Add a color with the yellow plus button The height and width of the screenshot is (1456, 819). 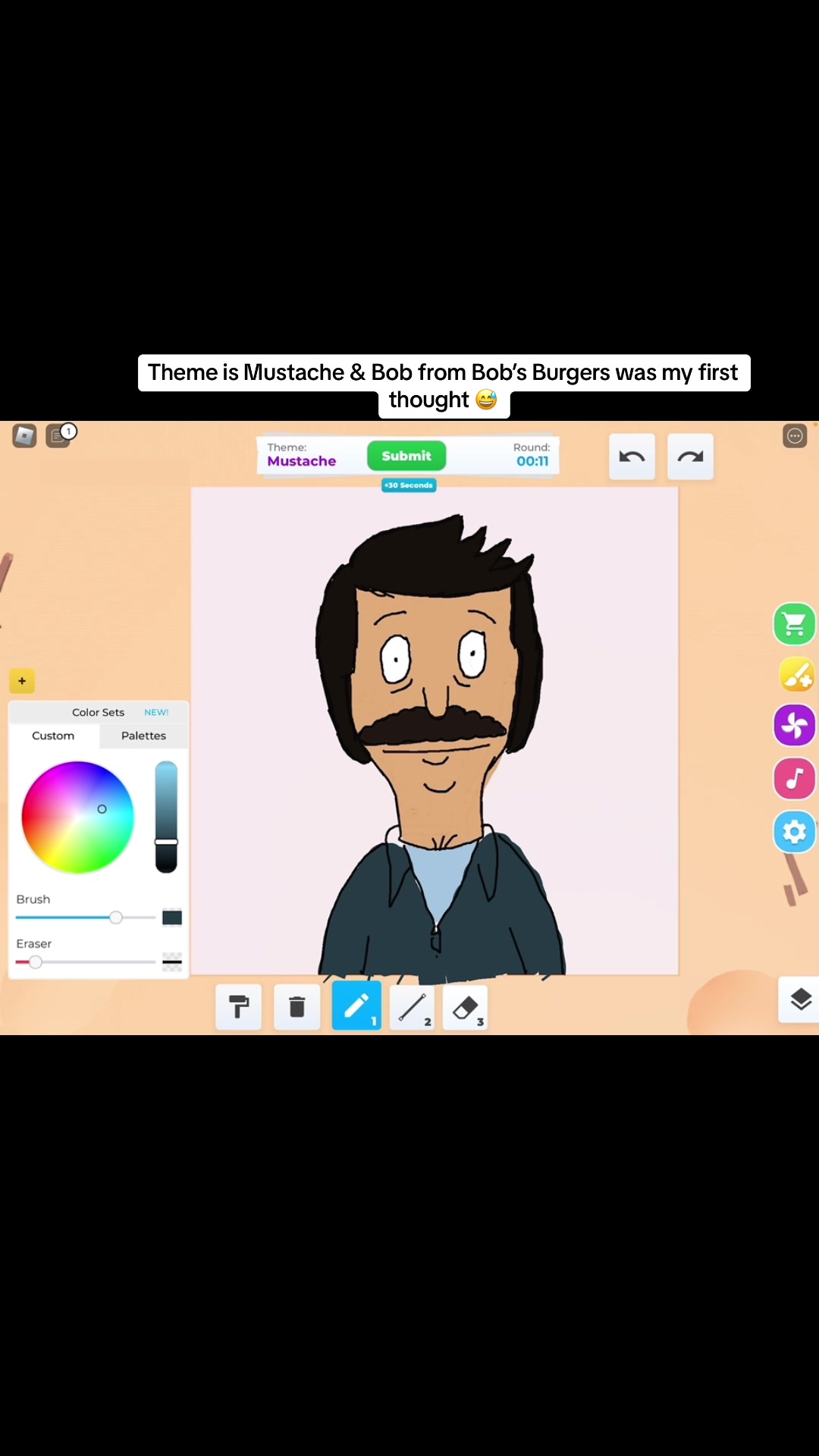point(22,681)
